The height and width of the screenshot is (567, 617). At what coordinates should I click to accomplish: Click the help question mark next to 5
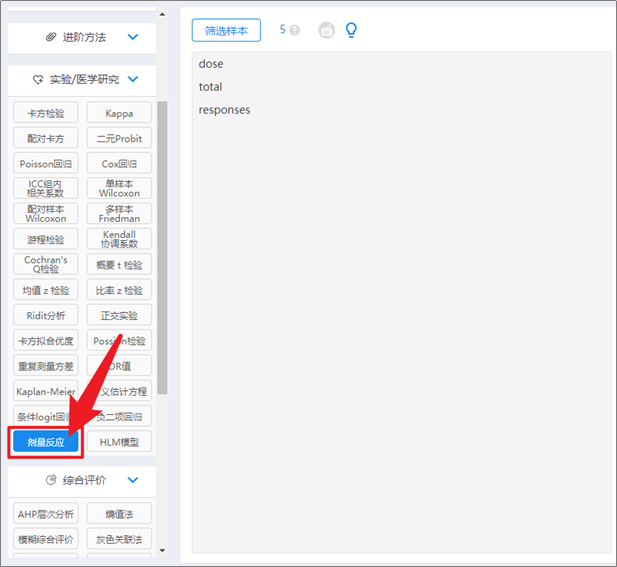[x=294, y=30]
